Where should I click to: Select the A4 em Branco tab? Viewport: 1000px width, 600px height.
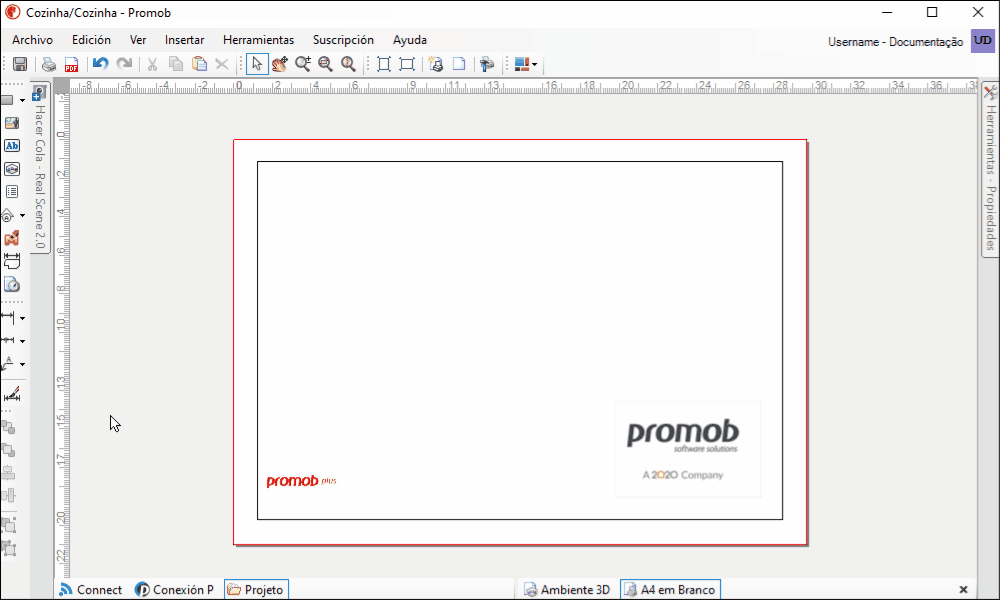click(x=670, y=590)
